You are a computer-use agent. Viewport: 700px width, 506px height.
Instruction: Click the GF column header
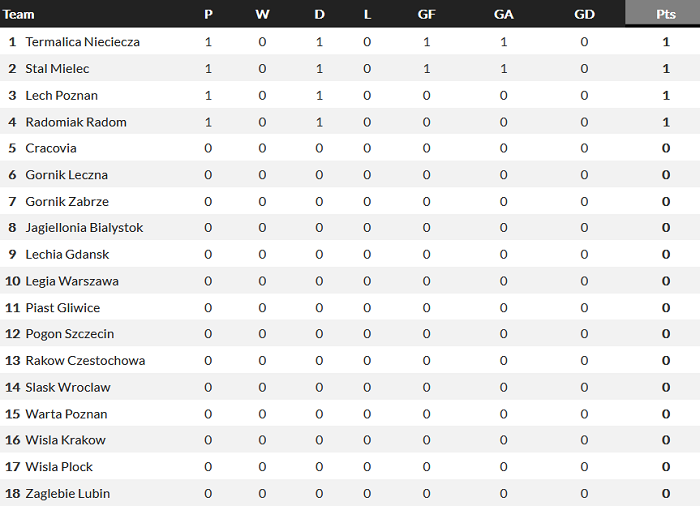point(426,14)
